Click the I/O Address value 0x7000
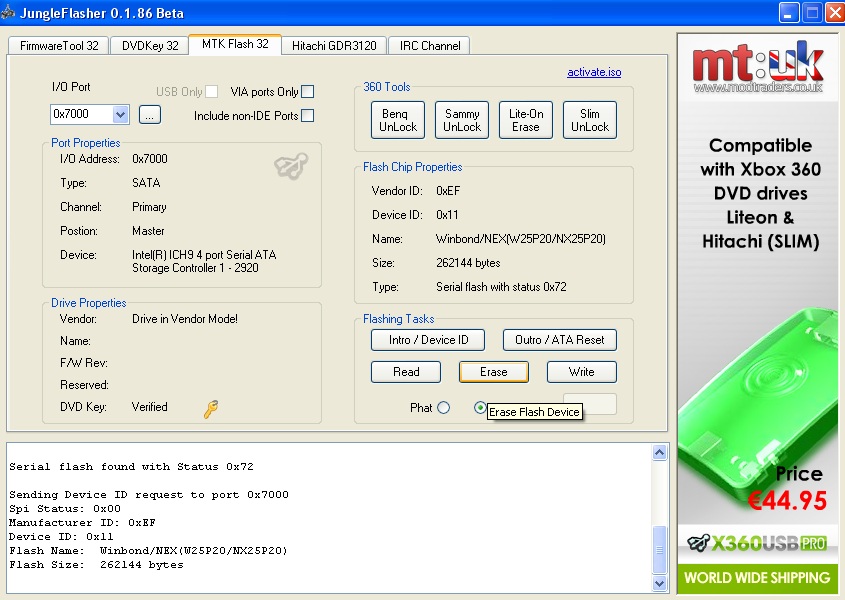This screenshot has width=845, height=600. pos(150,159)
